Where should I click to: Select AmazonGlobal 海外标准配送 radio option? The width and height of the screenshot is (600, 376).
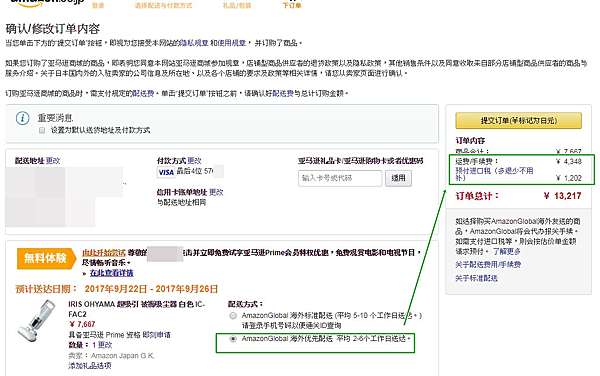pyautogui.click(x=233, y=316)
